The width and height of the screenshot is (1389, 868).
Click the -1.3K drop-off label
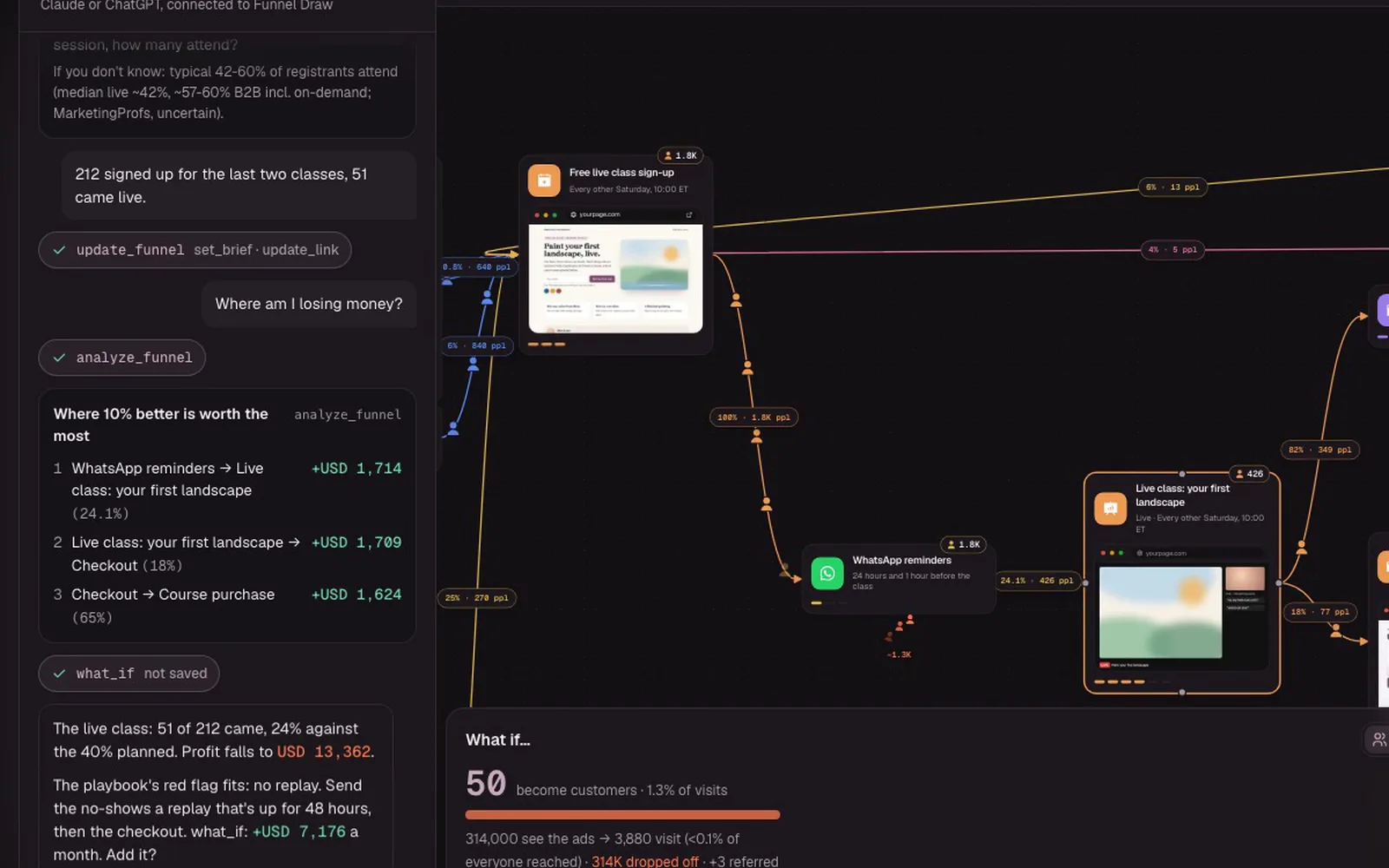(899, 654)
